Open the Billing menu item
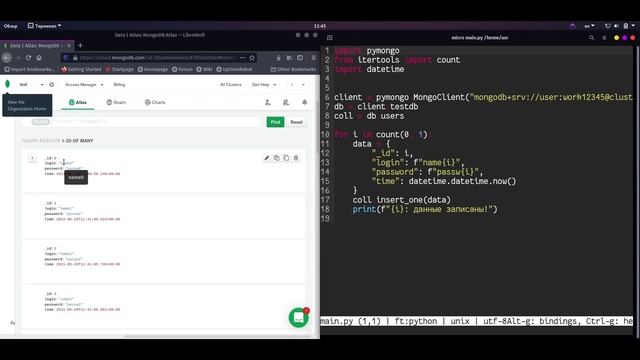The image size is (640, 360). (119, 84)
